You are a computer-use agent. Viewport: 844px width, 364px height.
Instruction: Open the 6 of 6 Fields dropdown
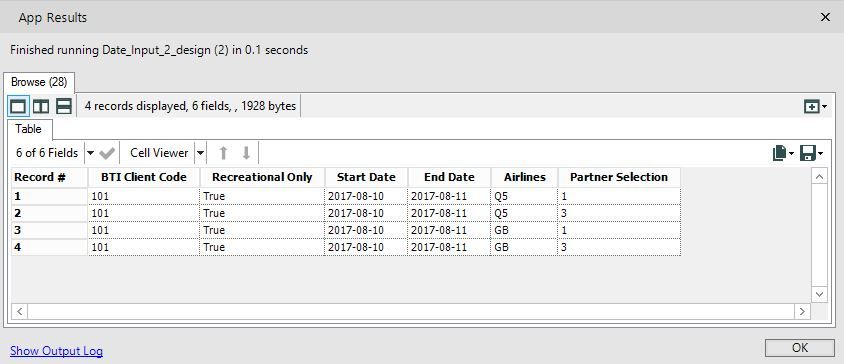90,153
